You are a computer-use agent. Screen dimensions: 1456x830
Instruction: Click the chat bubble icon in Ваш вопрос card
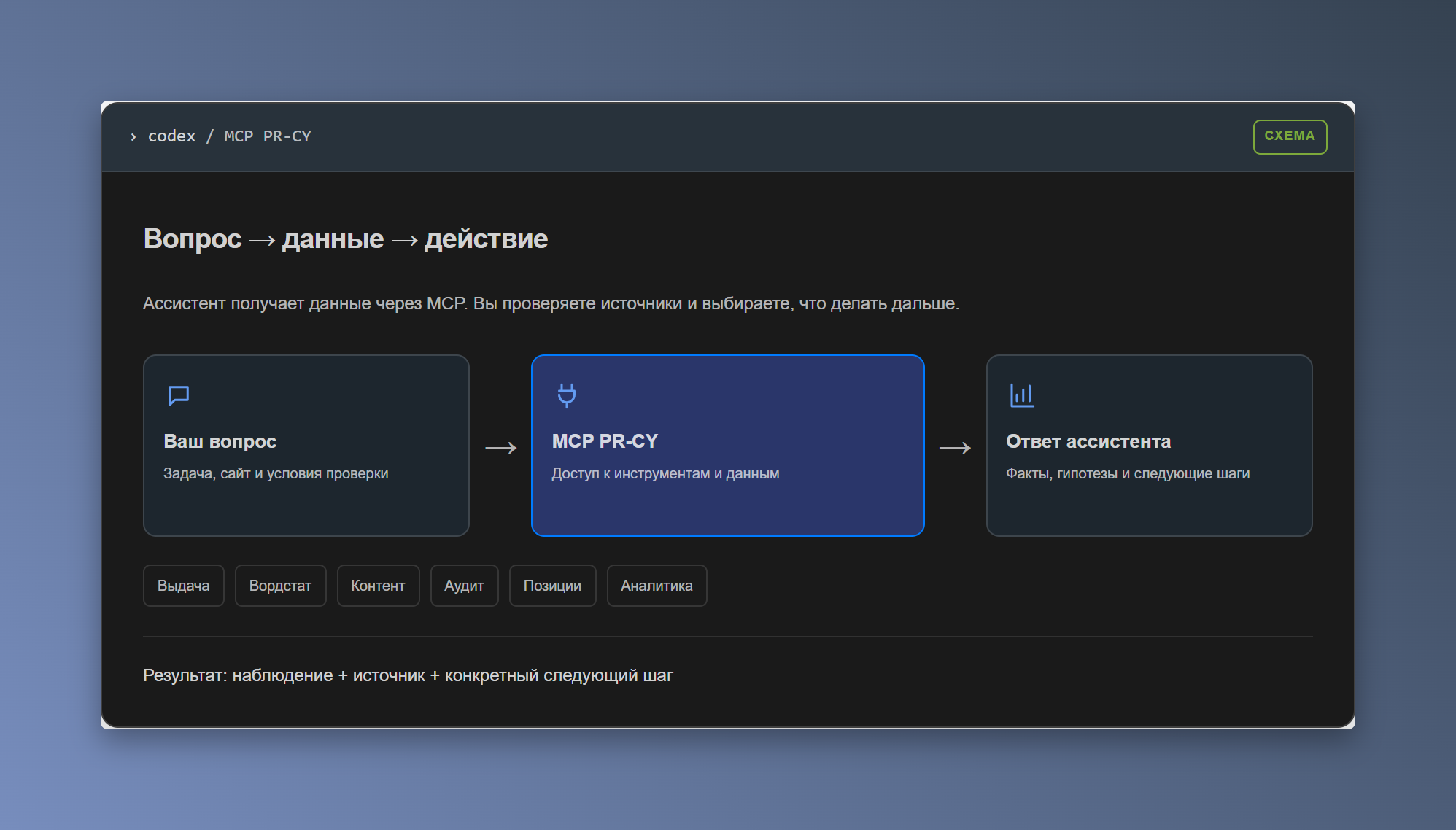click(179, 395)
